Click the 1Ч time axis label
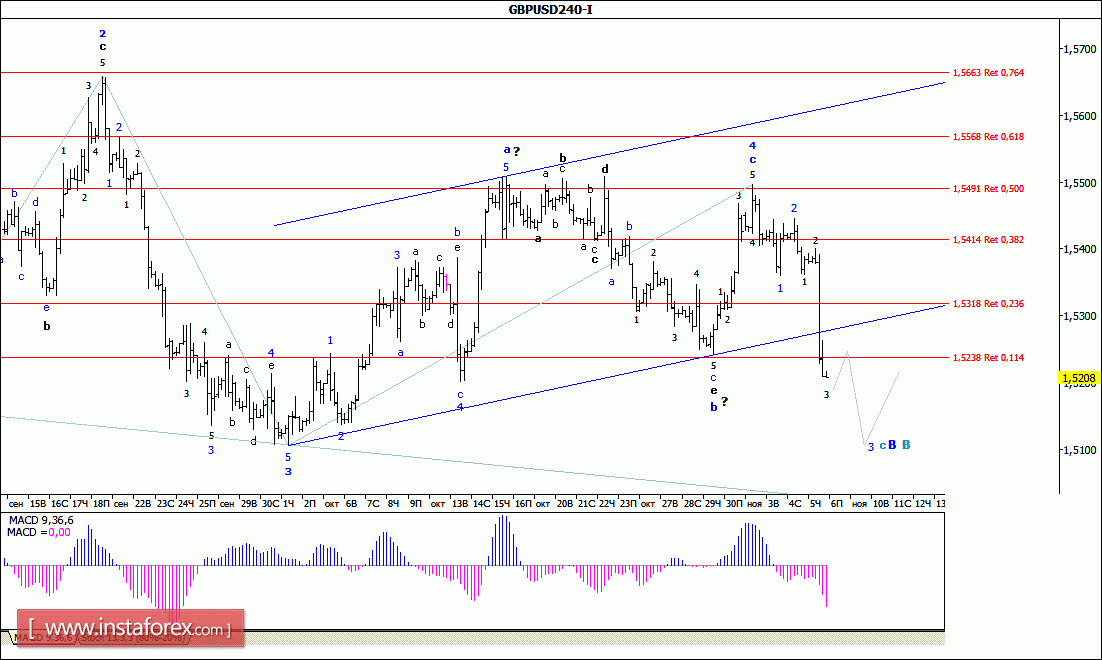This screenshot has width=1102, height=660. tap(288, 503)
